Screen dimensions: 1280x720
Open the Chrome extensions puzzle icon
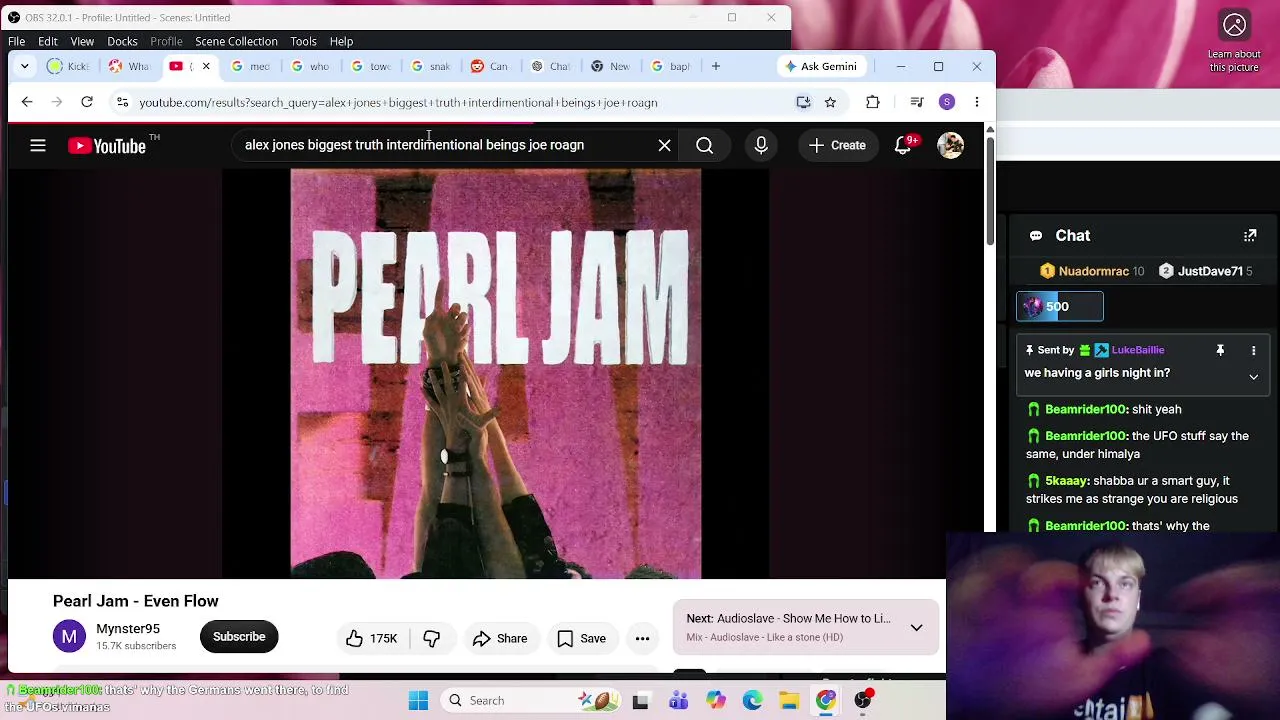tap(873, 102)
